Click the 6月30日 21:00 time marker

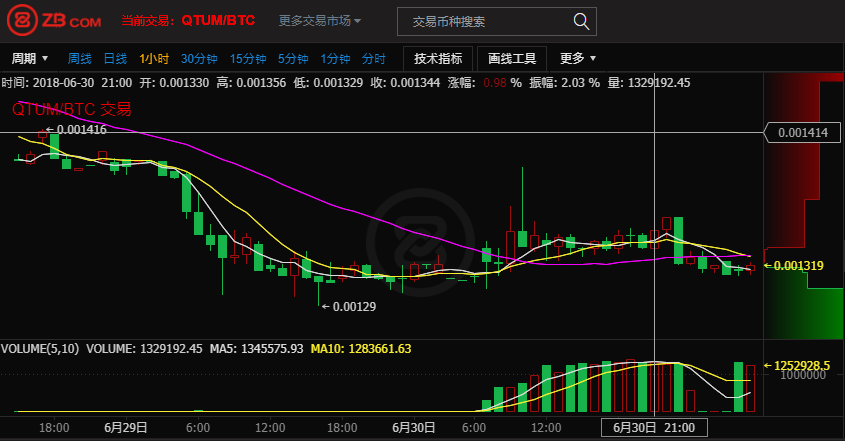point(654,427)
